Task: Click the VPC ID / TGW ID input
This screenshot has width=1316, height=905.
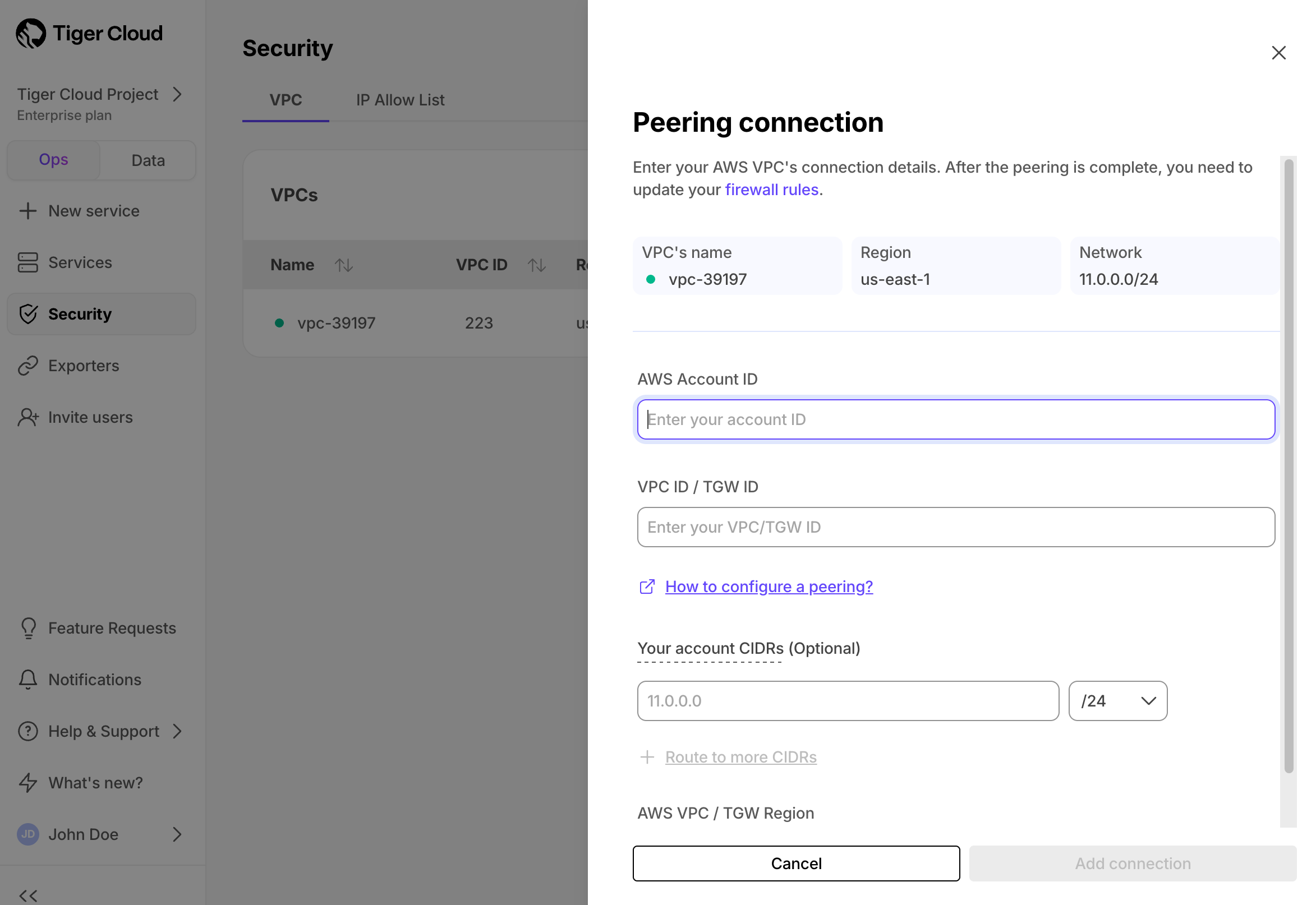Action: pos(956,527)
